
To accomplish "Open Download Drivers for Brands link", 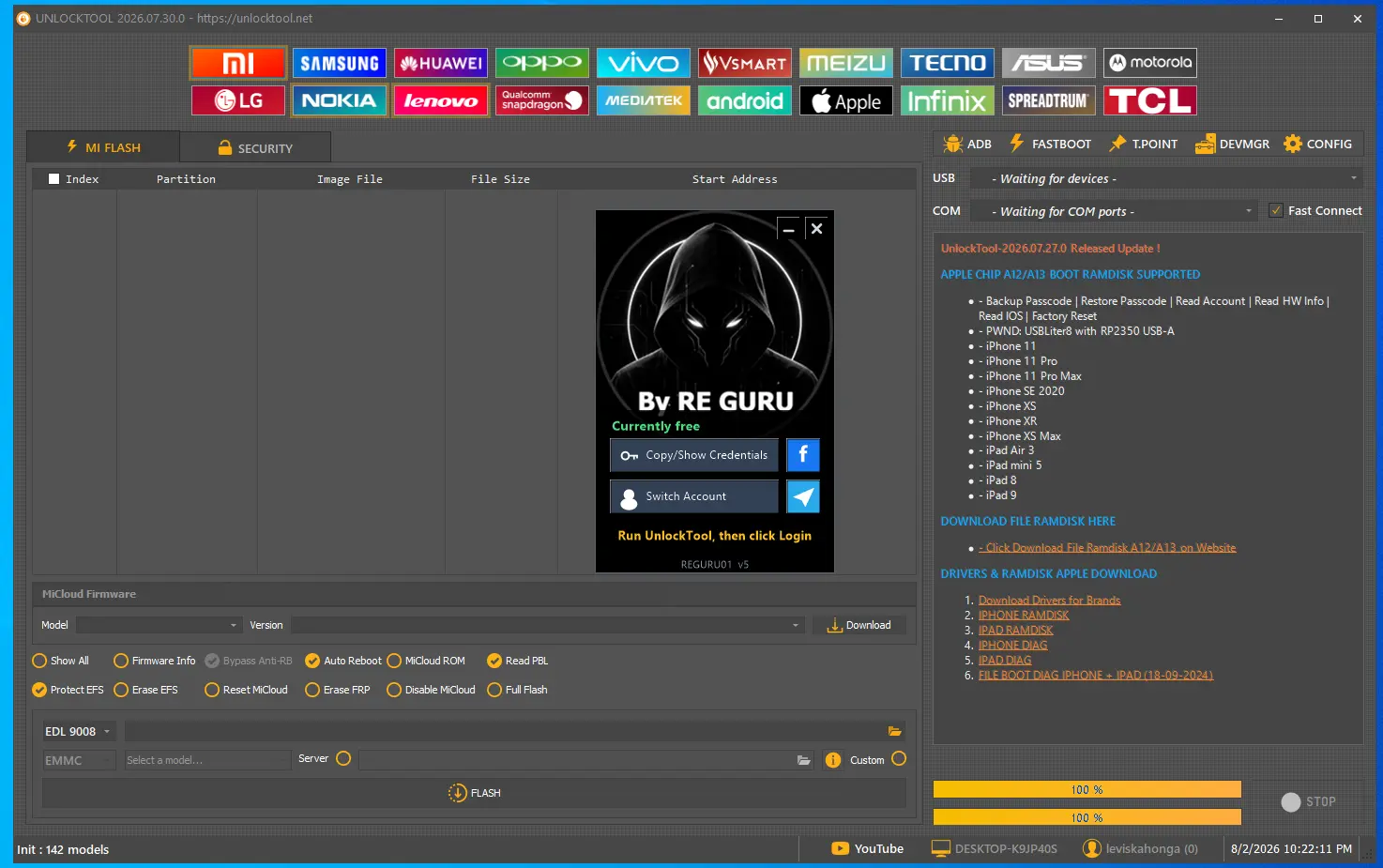I will (1049, 601).
